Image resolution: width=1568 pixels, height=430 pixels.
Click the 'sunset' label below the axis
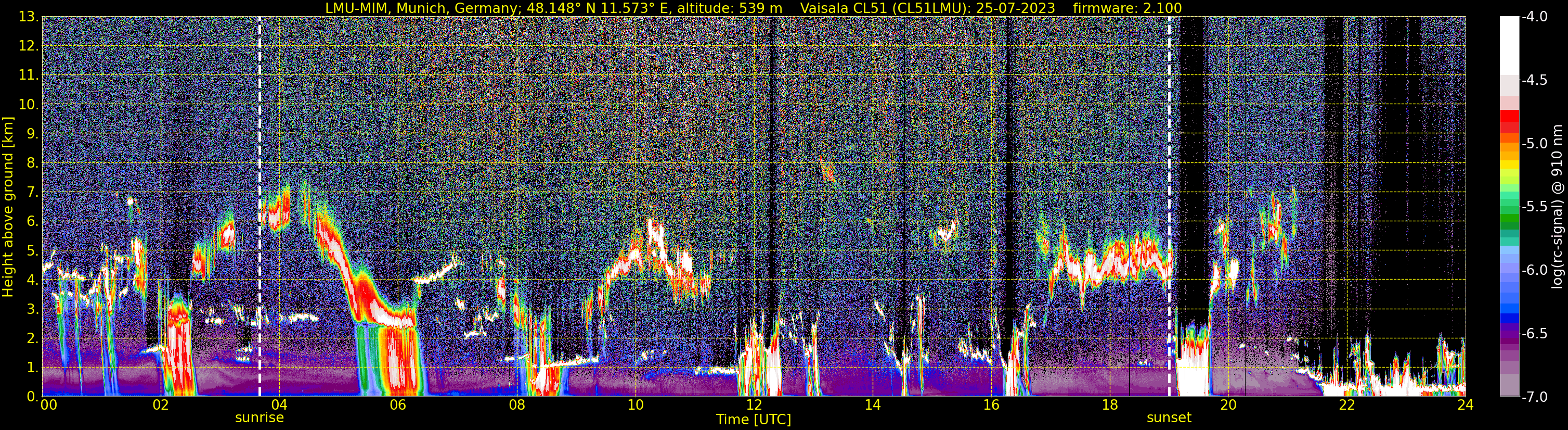tap(1169, 418)
